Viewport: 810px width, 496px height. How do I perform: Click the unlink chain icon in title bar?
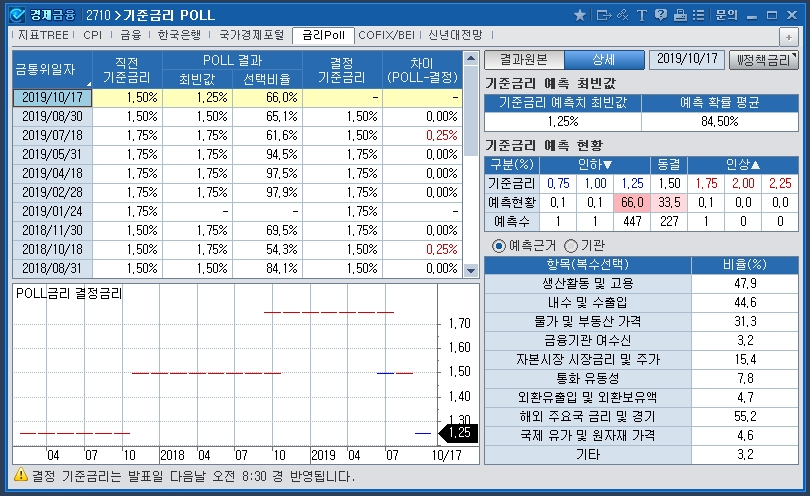tap(623, 16)
